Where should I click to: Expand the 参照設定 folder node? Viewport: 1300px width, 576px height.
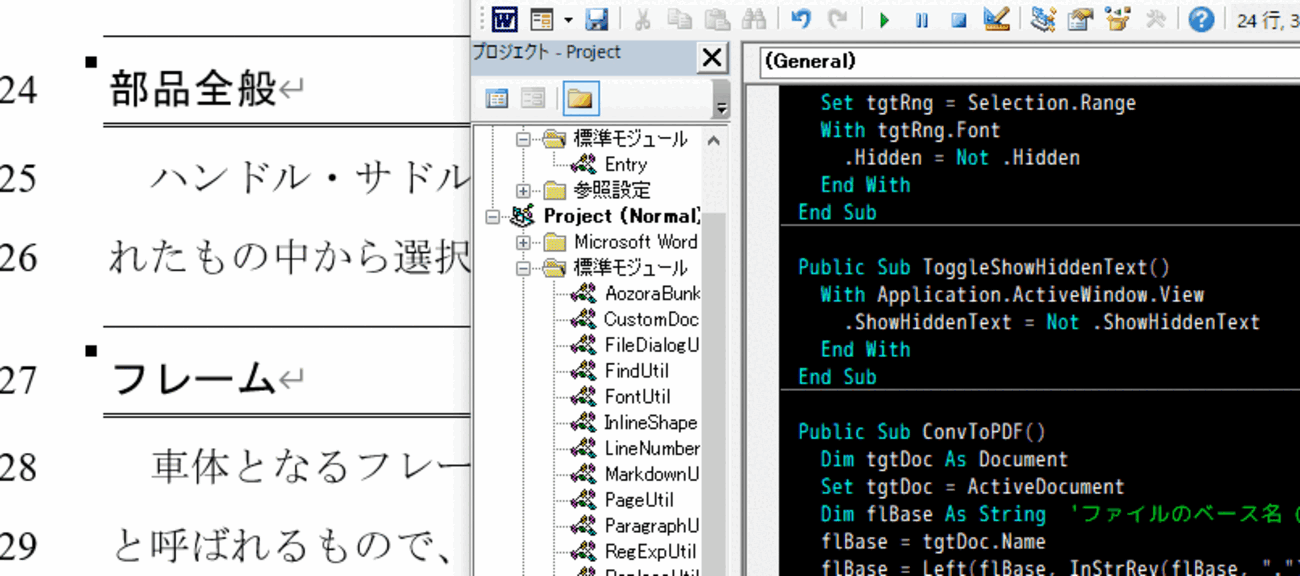523,190
